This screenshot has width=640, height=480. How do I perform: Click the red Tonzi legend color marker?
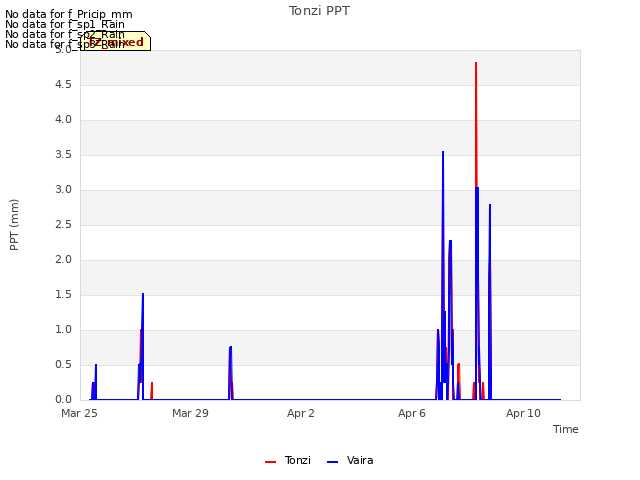coord(271,462)
